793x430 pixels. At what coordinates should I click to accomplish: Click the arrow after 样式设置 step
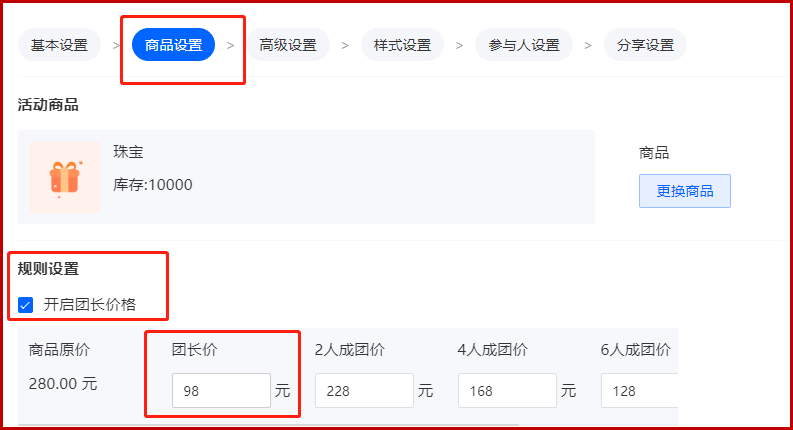[459, 46]
